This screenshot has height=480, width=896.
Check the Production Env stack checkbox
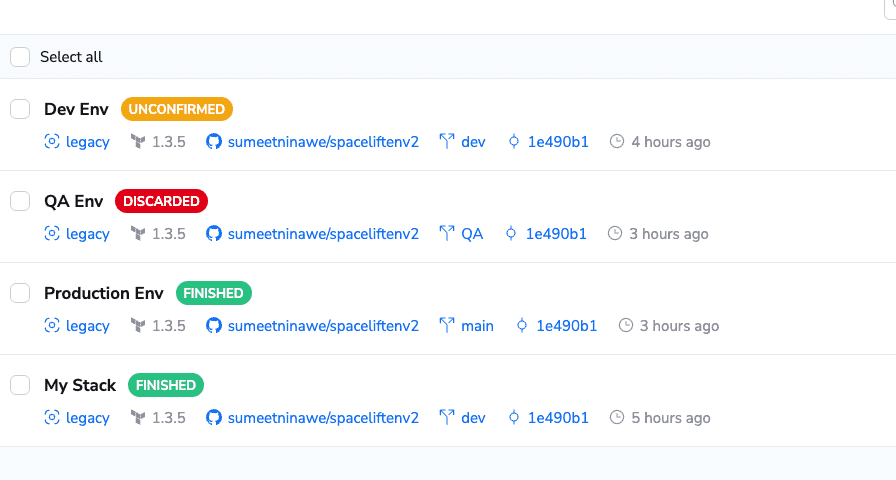(x=20, y=293)
